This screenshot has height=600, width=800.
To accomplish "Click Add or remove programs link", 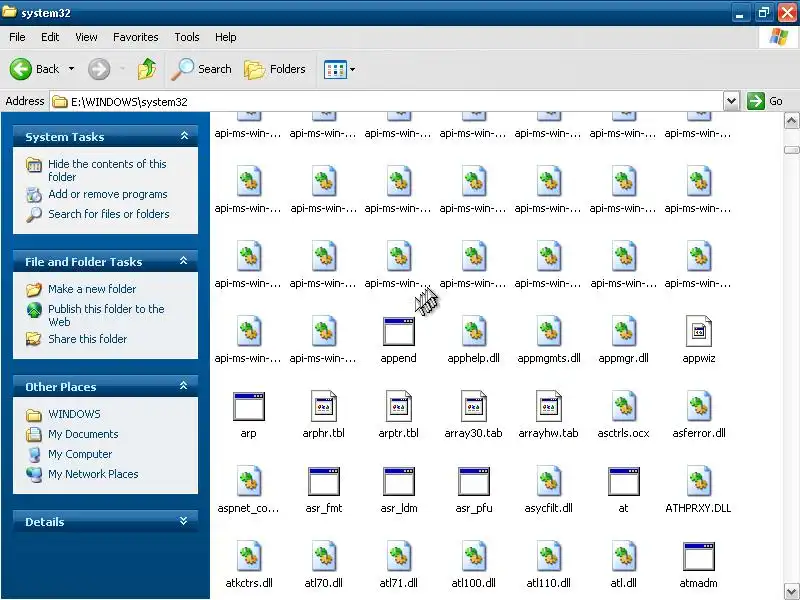I will [x=108, y=194].
